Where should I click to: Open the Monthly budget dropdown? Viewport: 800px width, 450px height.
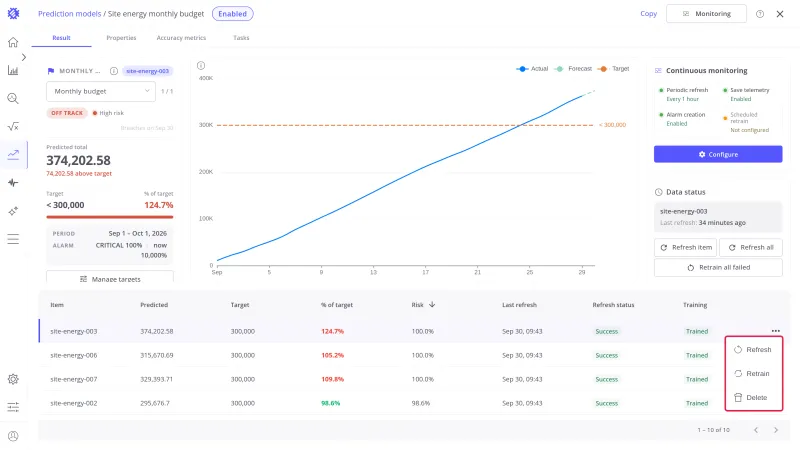[101, 91]
